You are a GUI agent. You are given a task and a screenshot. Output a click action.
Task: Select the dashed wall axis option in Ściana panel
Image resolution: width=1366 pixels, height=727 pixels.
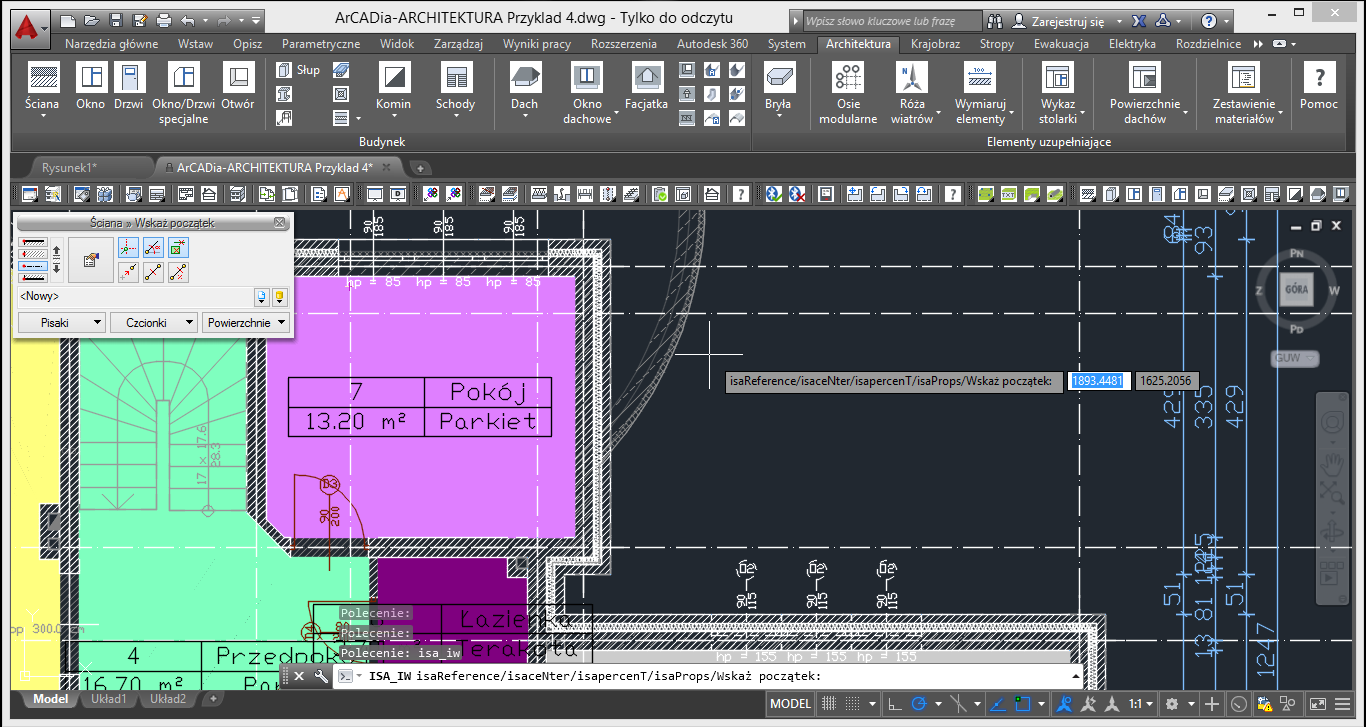click(x=33, y=266)
